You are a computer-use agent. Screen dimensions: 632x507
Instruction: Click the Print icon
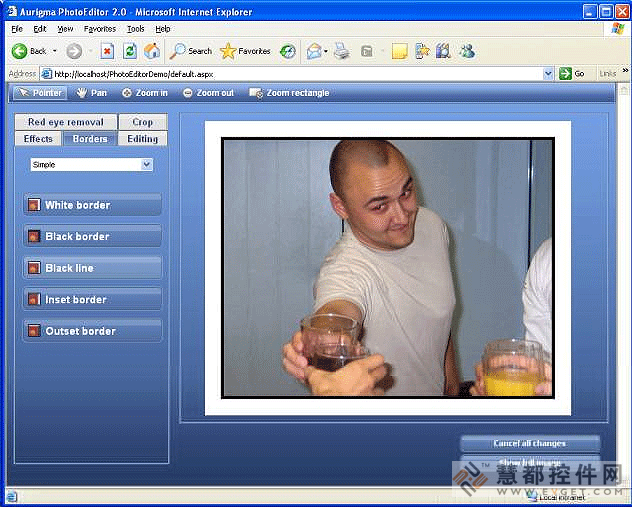[342, 51]
